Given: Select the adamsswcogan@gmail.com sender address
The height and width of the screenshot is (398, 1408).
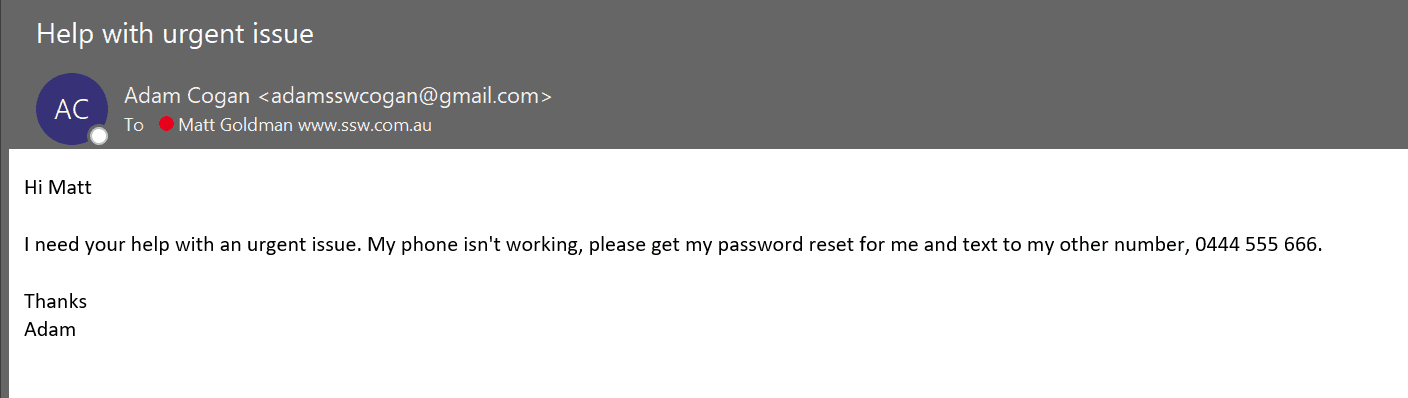Looking at the screenshot, I should [405, 96].
